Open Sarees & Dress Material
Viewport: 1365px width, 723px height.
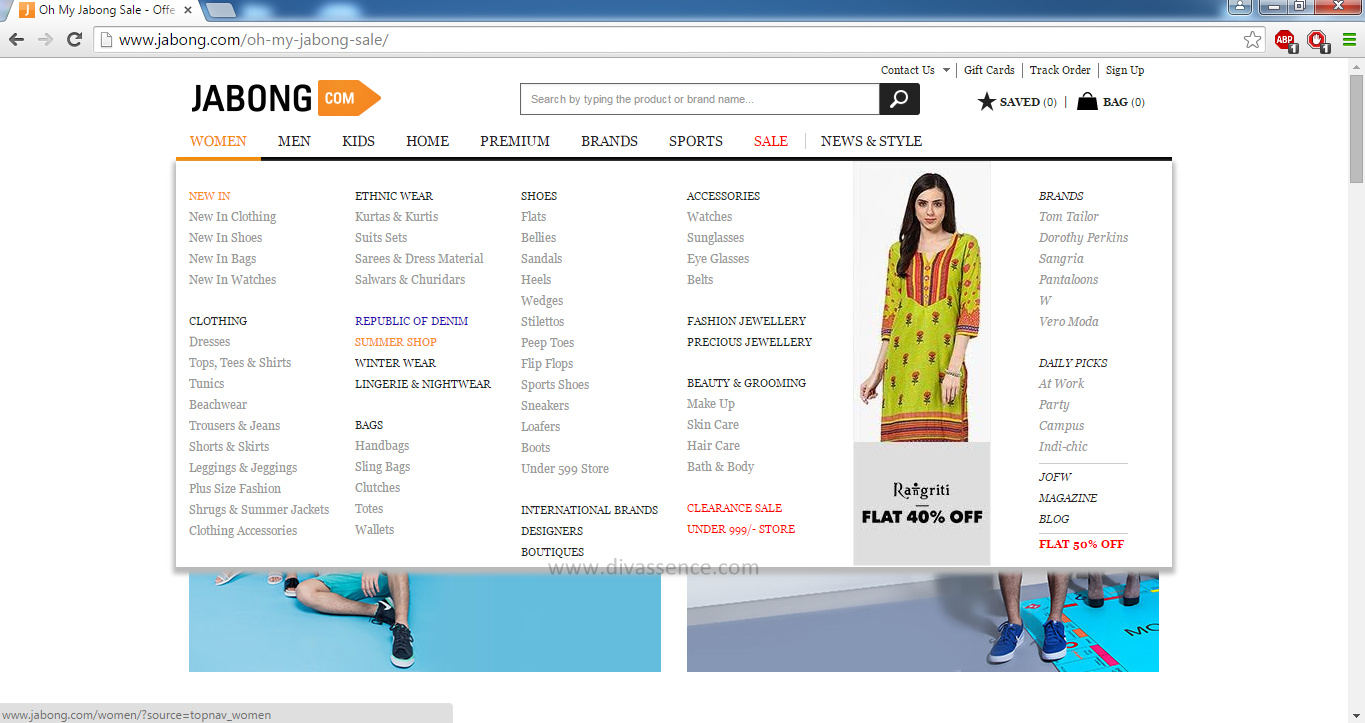[419, 259]
